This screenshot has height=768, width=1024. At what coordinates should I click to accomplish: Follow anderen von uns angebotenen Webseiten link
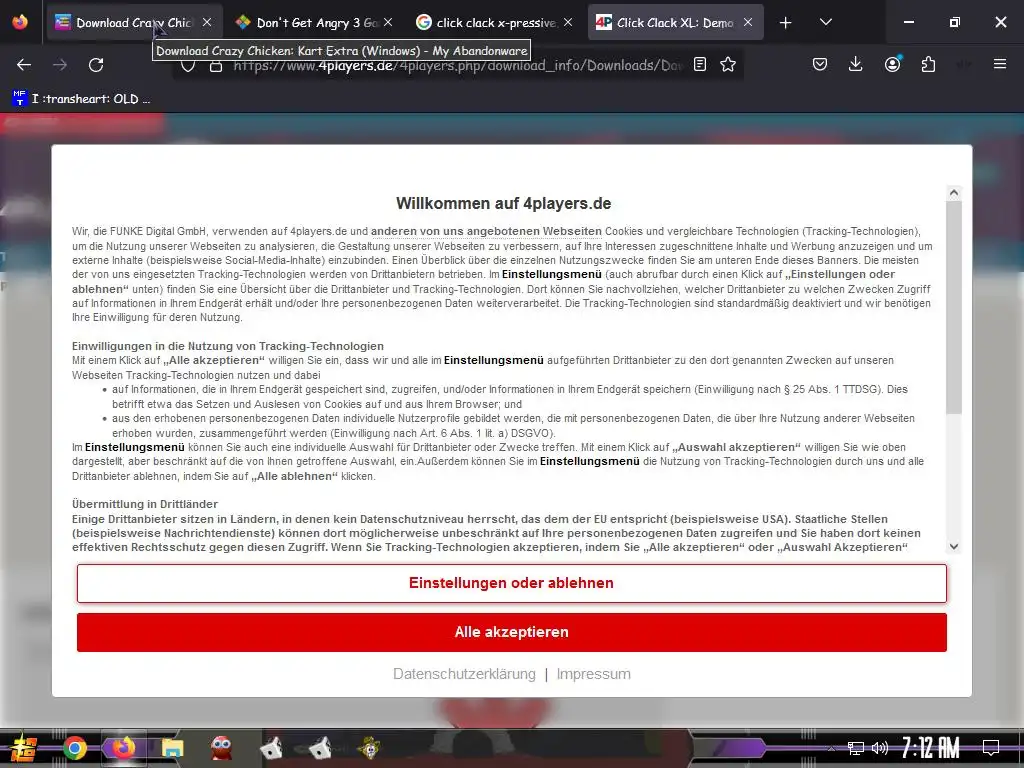pyautogui.click(x=487, y=231)
